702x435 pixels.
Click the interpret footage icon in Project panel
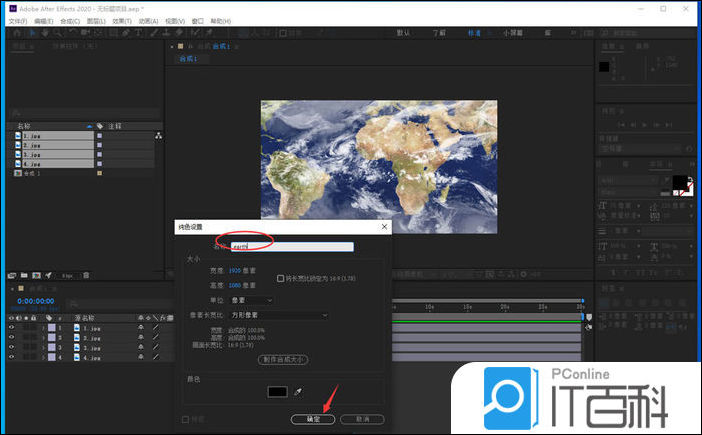coord(14,275)
